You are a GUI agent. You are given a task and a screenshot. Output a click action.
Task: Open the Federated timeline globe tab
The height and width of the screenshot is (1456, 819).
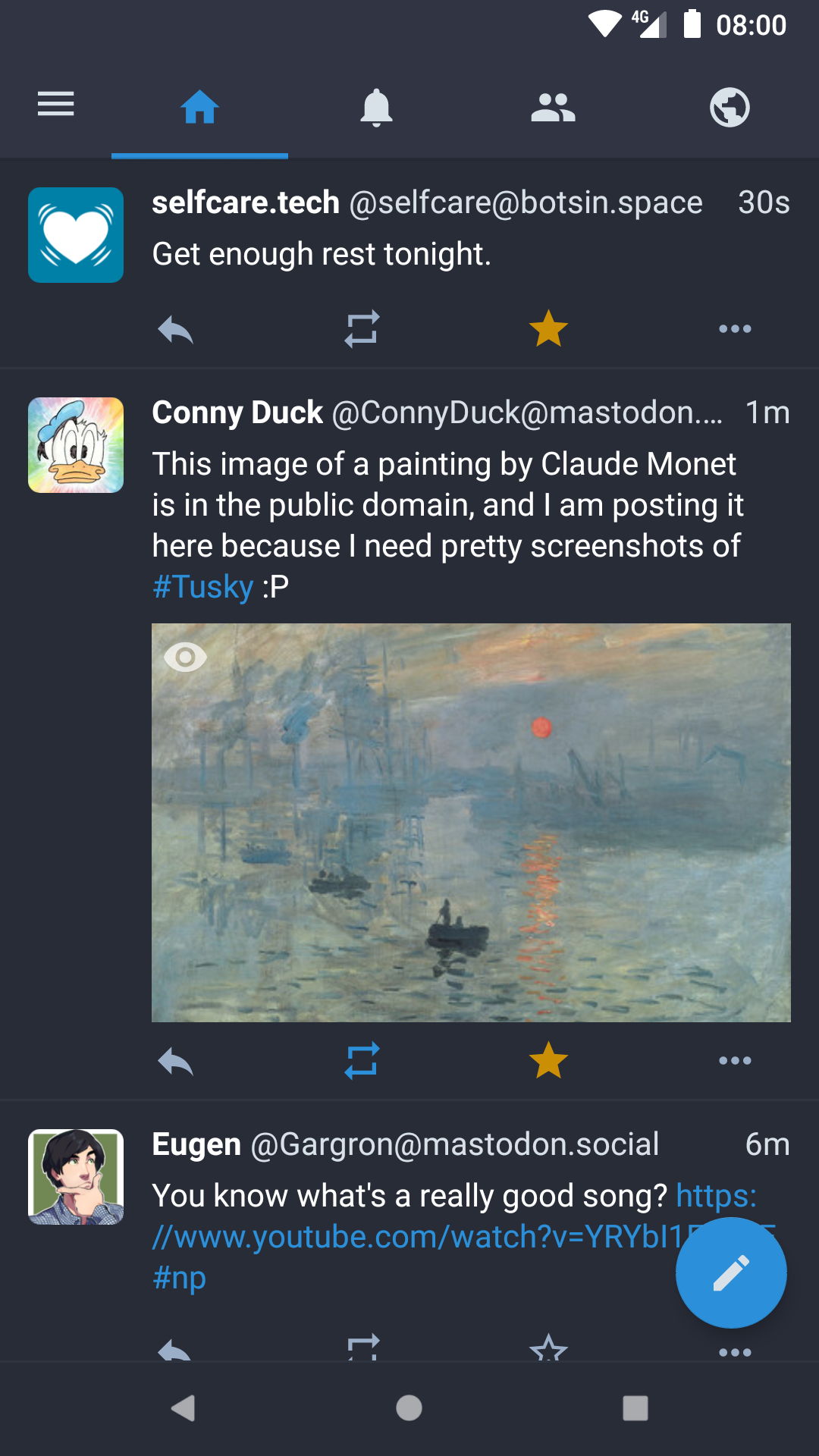coord(730,107)
